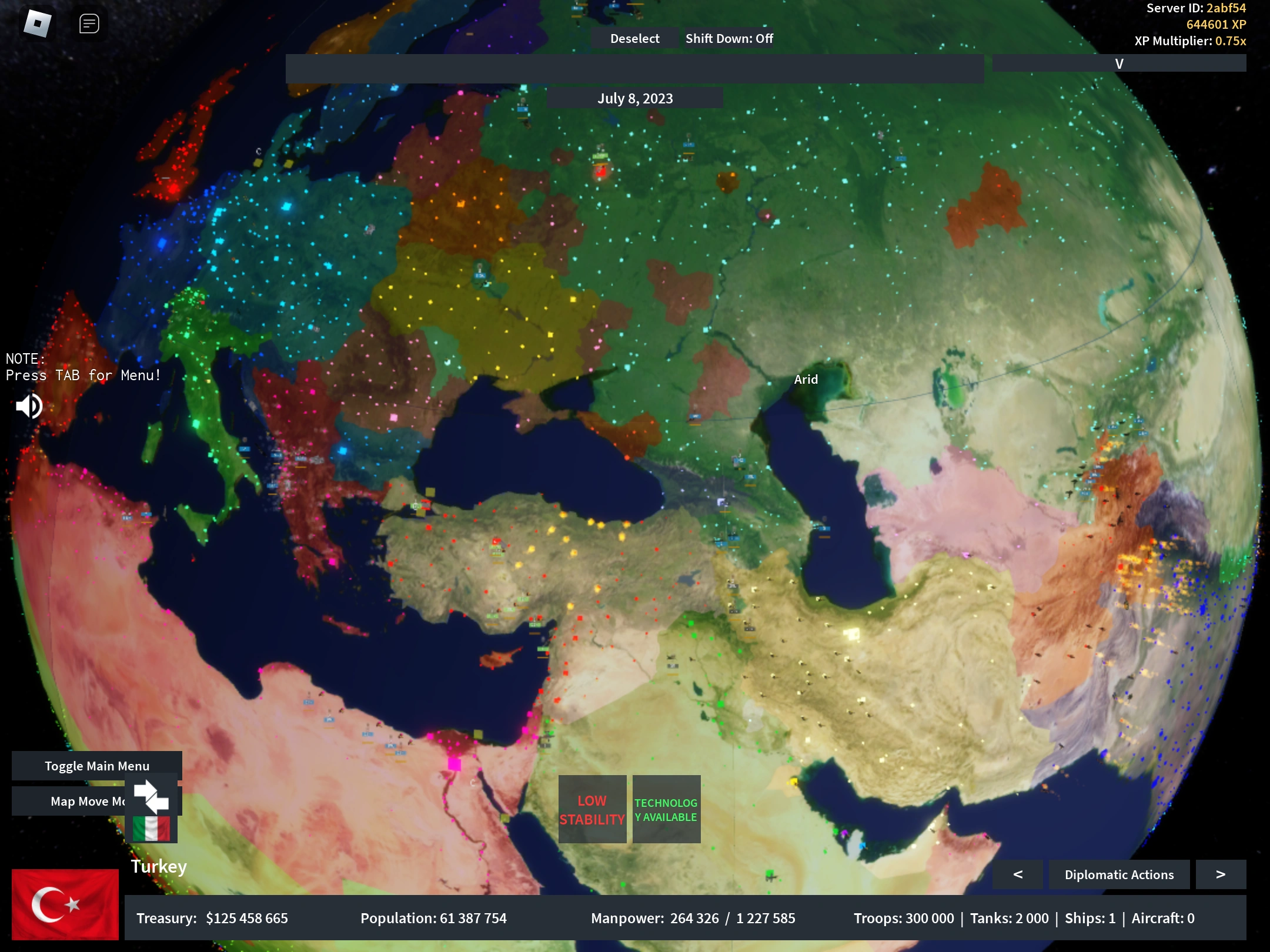Click the July 8, 2023 date label

tap(635, 98)
